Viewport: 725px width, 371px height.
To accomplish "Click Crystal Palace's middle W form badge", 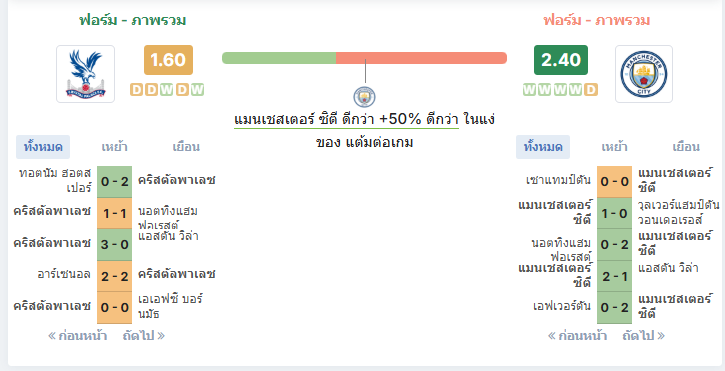I will 167,90.
